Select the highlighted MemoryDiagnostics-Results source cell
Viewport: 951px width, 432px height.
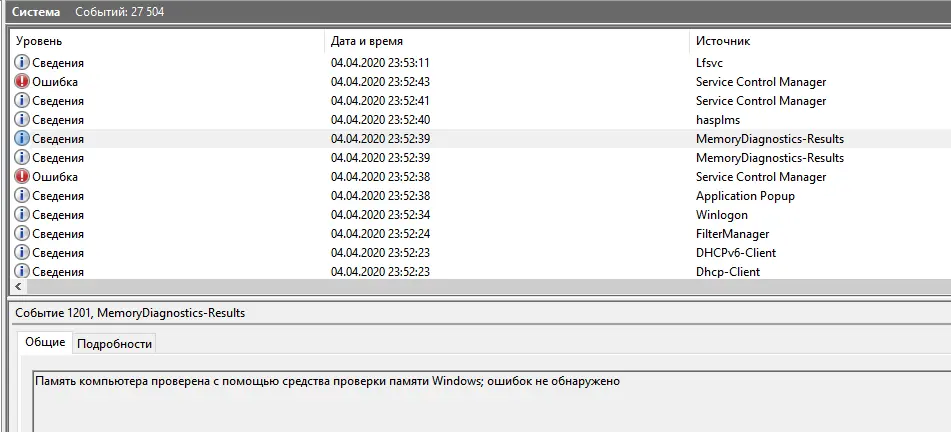[770, 139]
